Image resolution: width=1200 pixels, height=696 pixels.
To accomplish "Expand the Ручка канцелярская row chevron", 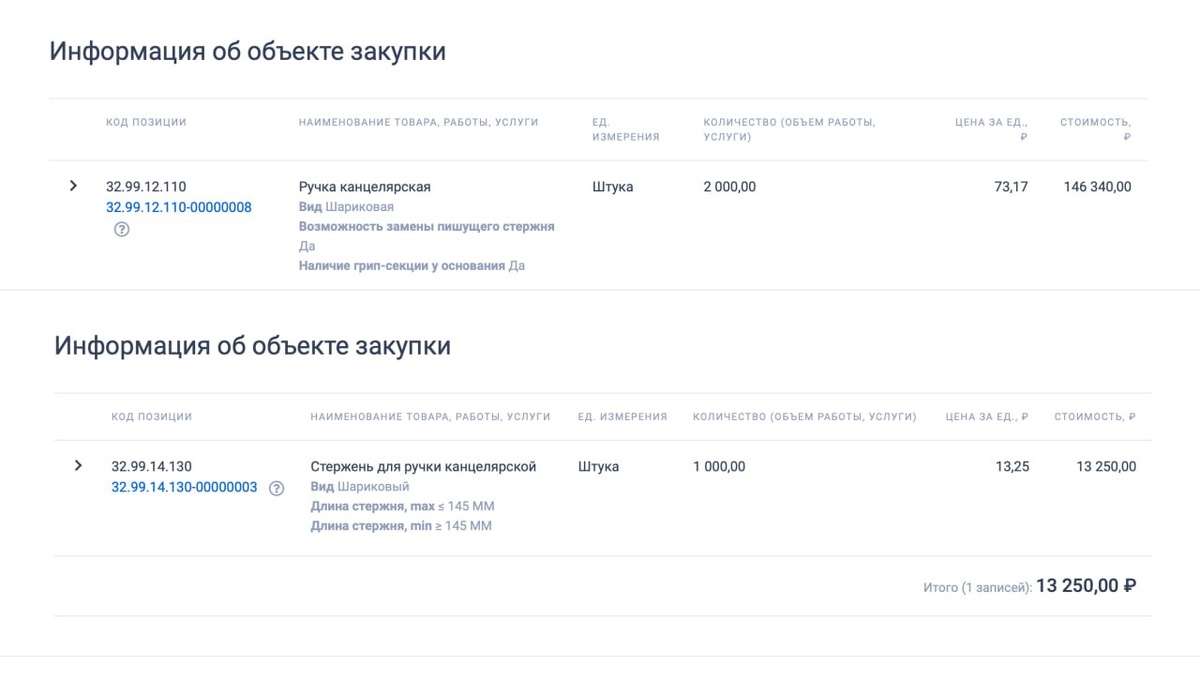I will (73, 186).
